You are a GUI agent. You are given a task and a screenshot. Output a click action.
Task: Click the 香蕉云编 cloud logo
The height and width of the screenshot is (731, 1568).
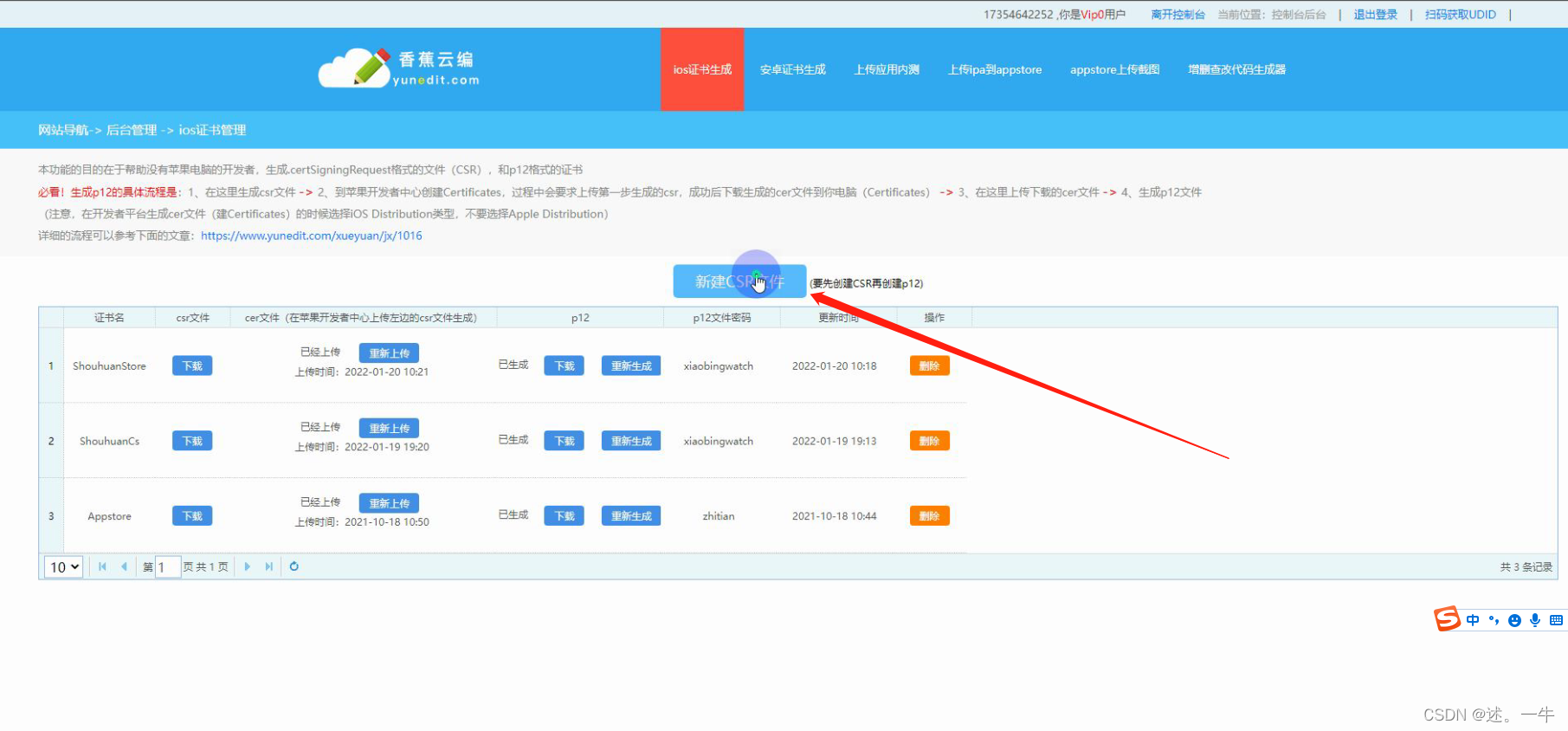pyautogui.click(x=398, y=68)
